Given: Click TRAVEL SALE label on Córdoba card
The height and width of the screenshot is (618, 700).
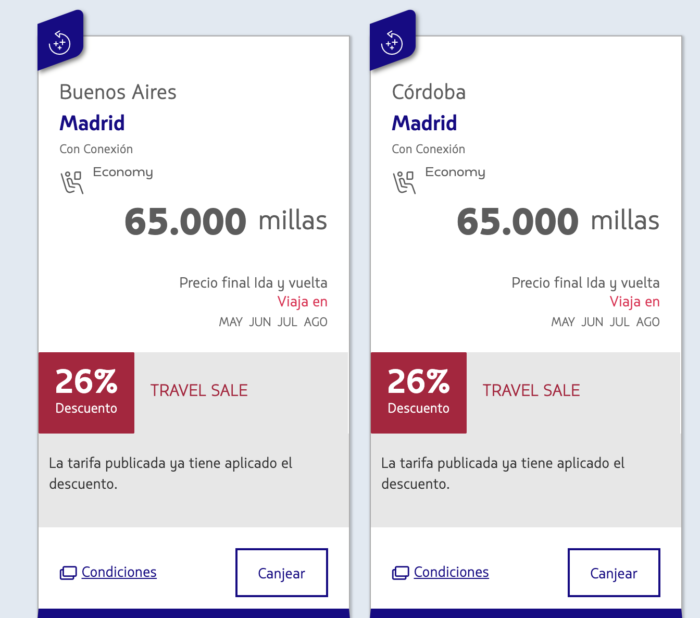Looking at the screenshot, I should click(x=531, y=390).
